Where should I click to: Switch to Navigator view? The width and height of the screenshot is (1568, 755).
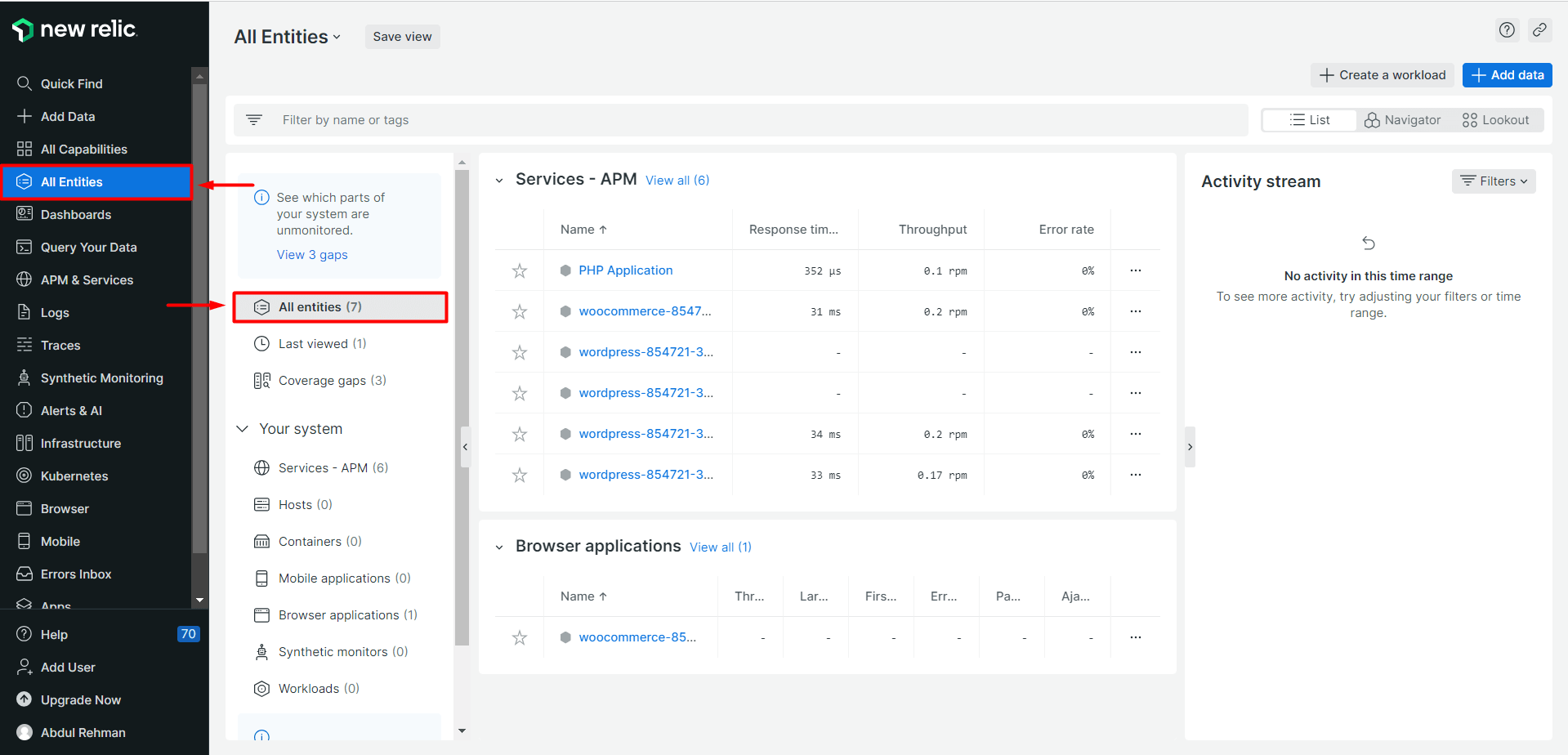(1403, 120)
